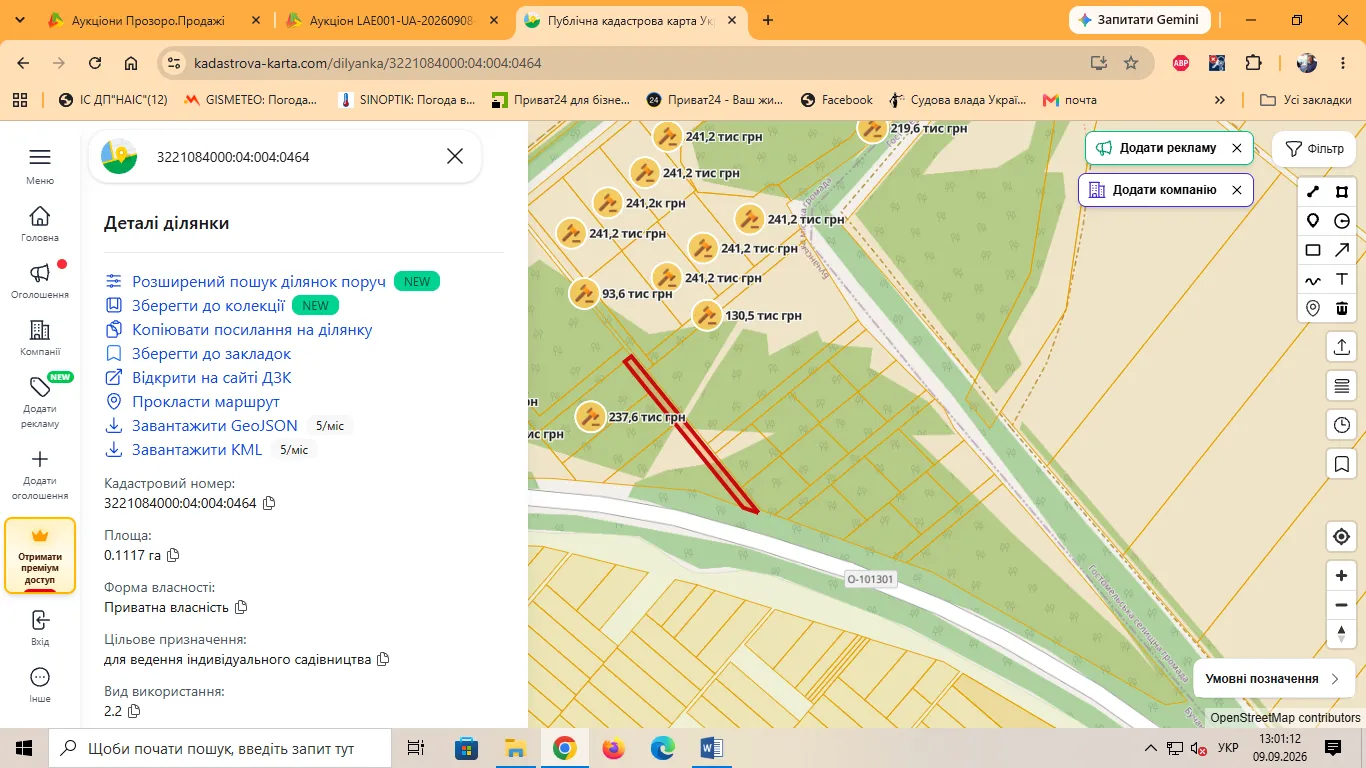Open the map history clock button
Screen dimensions: 1366x768
[x=1341, y=425]
